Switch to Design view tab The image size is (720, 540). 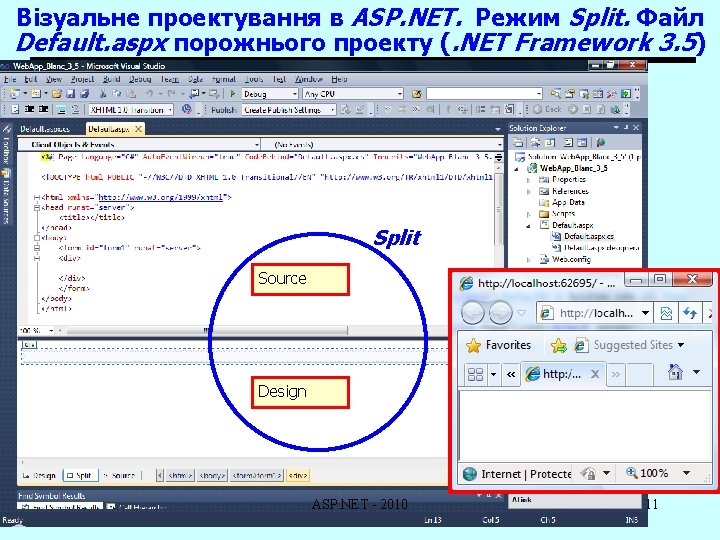[x=39, y=475]
